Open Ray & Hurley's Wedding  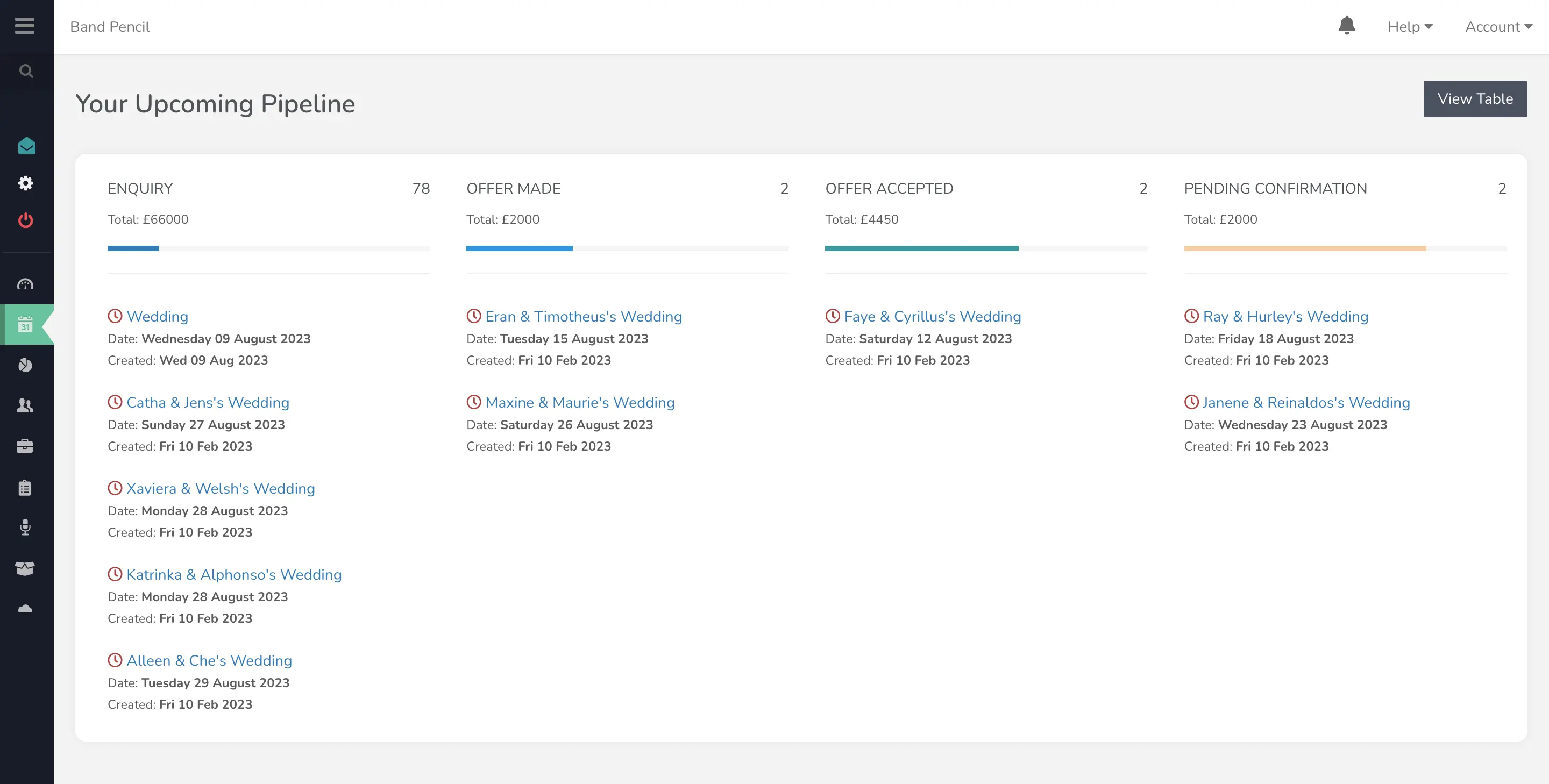pyautogui.click(x=1285, y=316)
